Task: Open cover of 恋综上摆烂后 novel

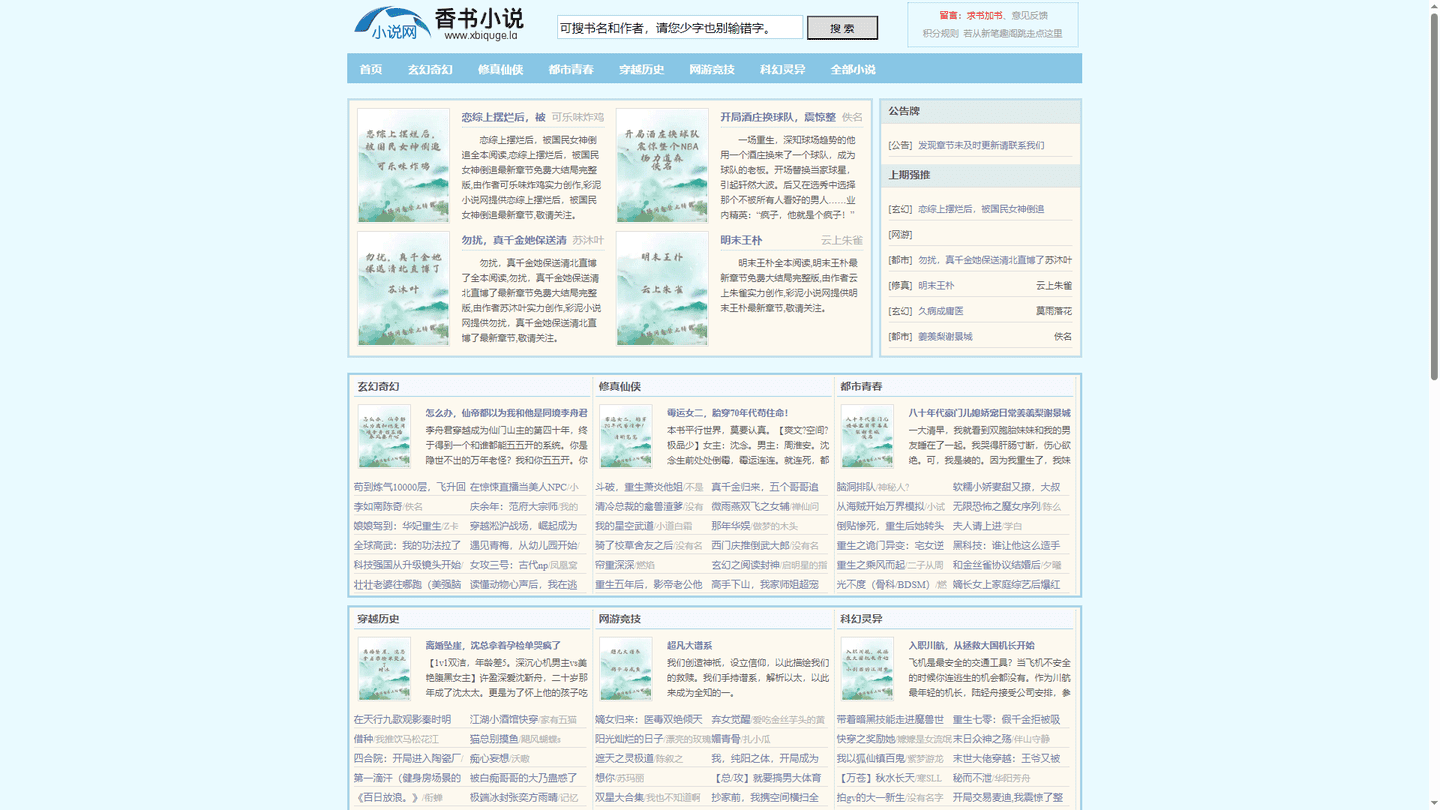Action: tap(403, 166)
